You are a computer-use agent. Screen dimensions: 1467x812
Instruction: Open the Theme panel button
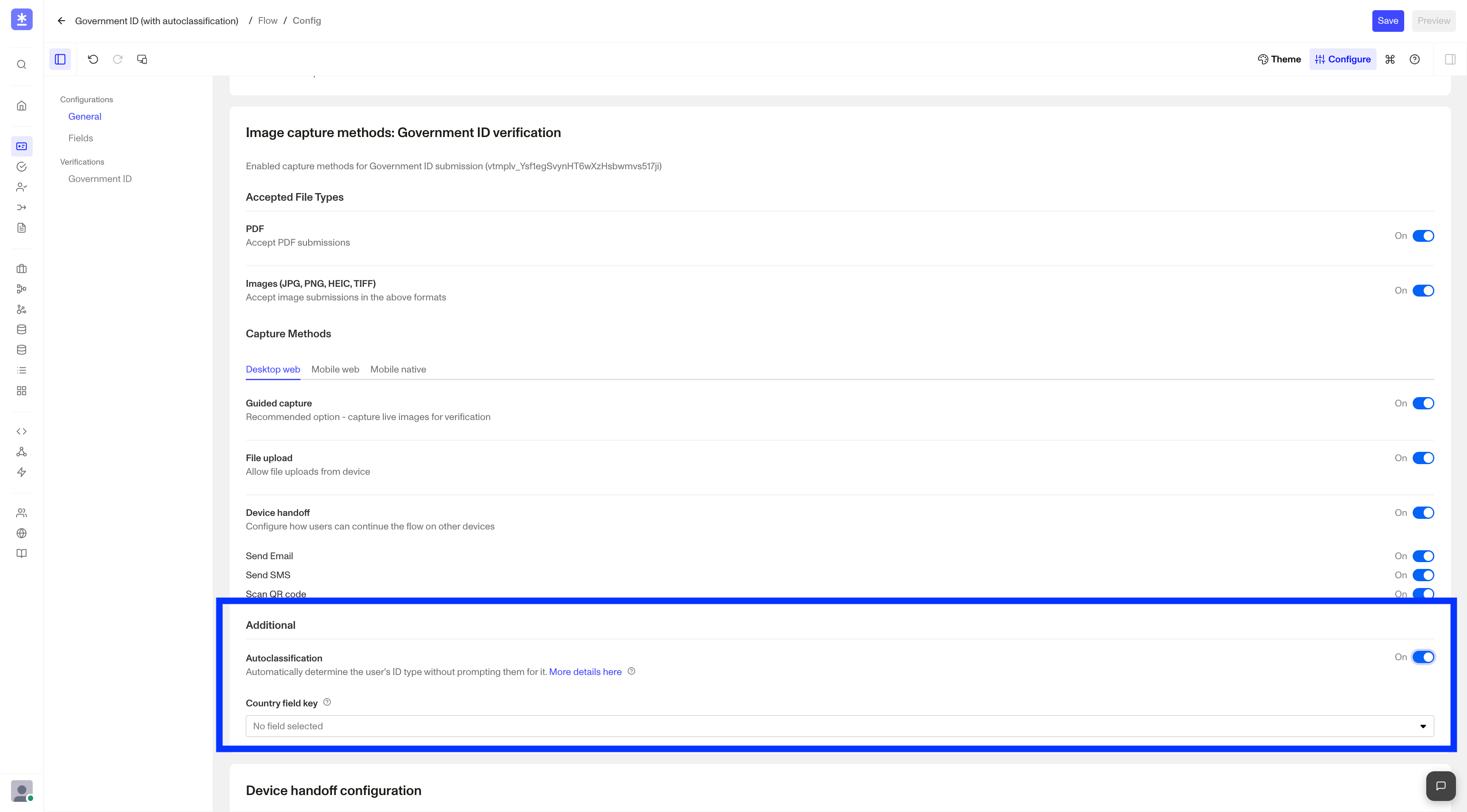coord(1279,59)
